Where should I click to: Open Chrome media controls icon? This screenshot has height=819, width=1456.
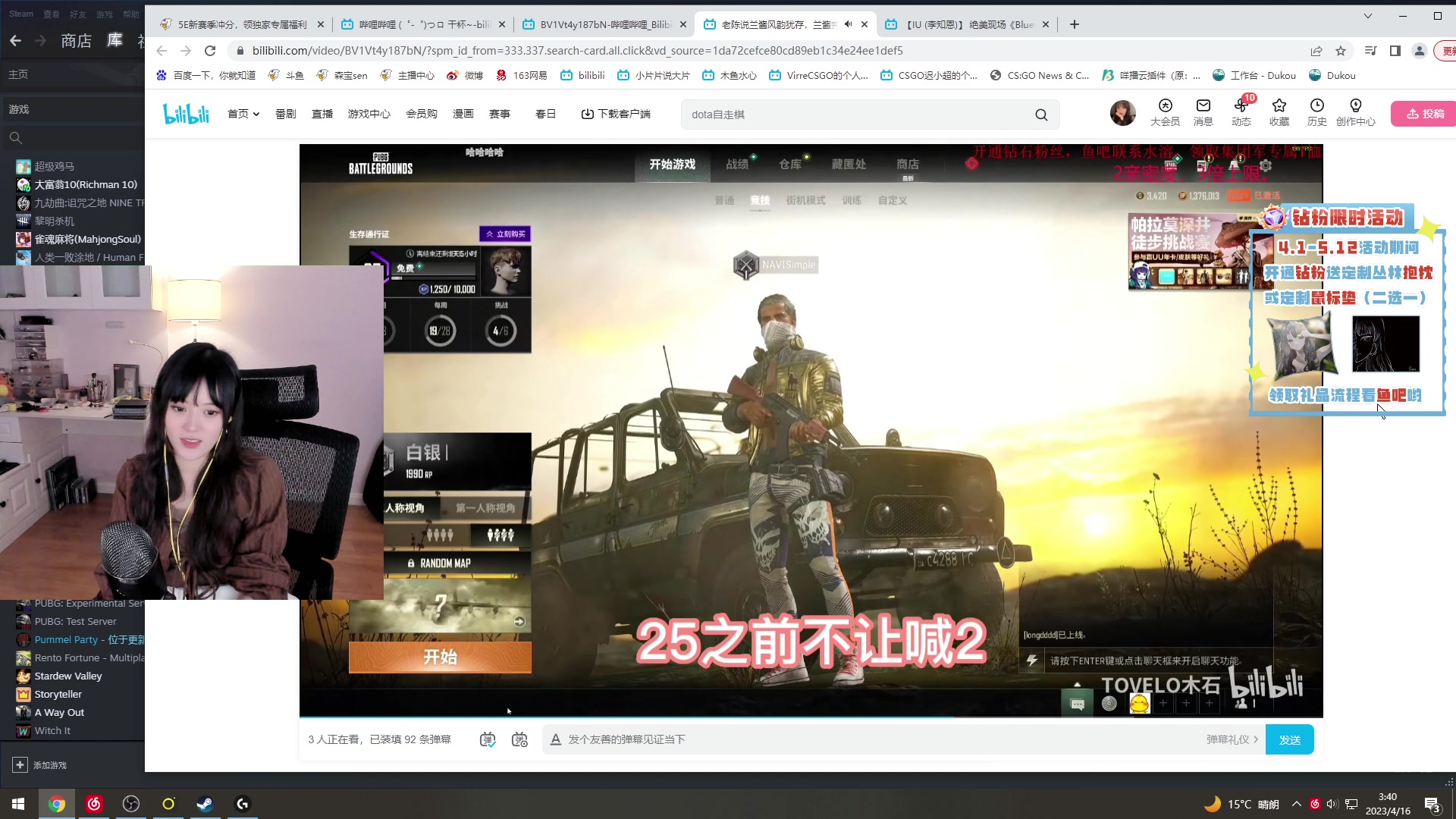(1370, 51)
